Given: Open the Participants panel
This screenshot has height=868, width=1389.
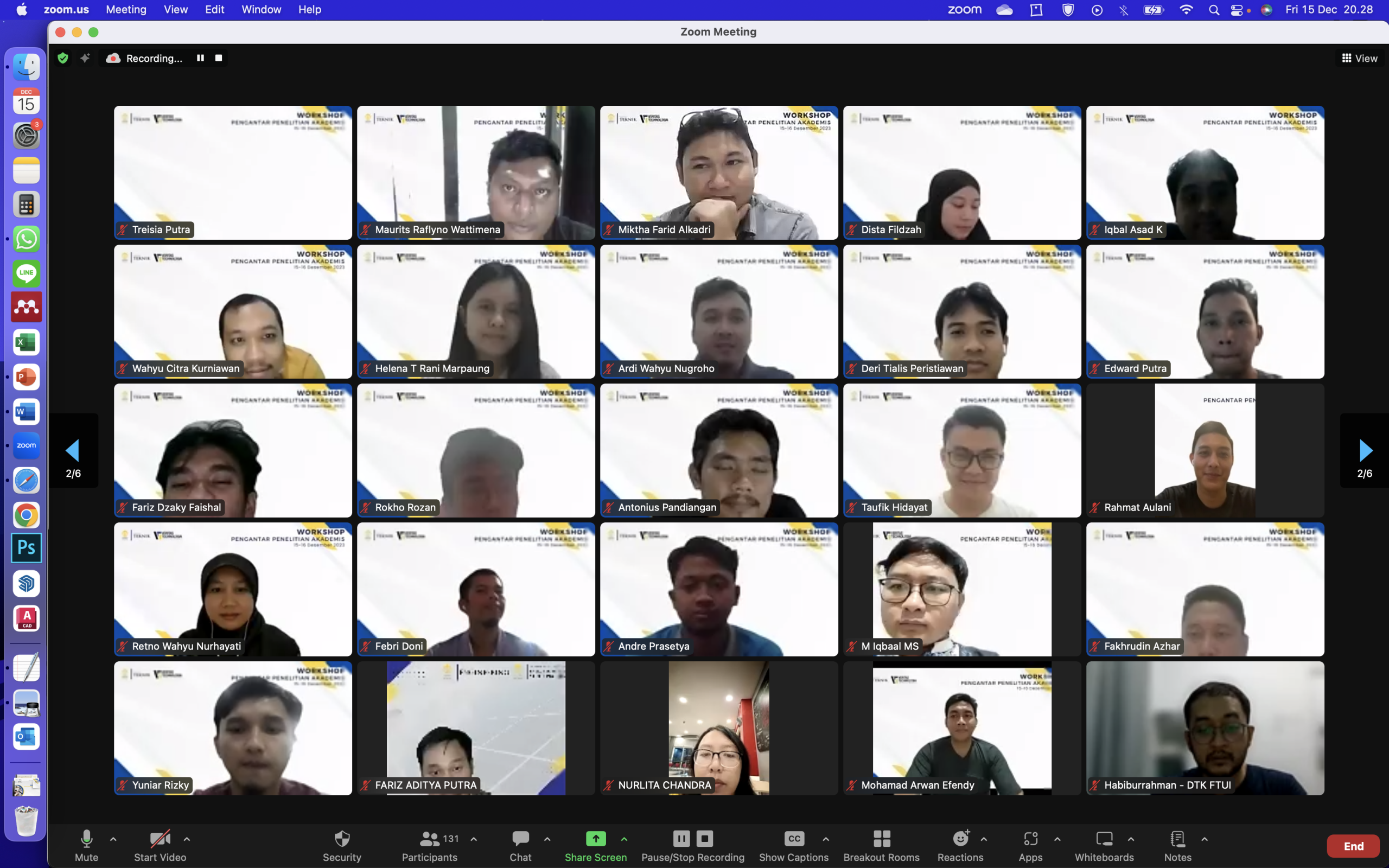Looking at the screenshot, I should pos(429,845).
